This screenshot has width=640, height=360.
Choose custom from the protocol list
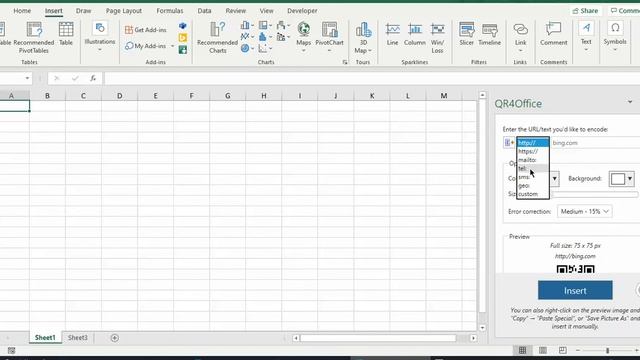(x=533, y=194)
